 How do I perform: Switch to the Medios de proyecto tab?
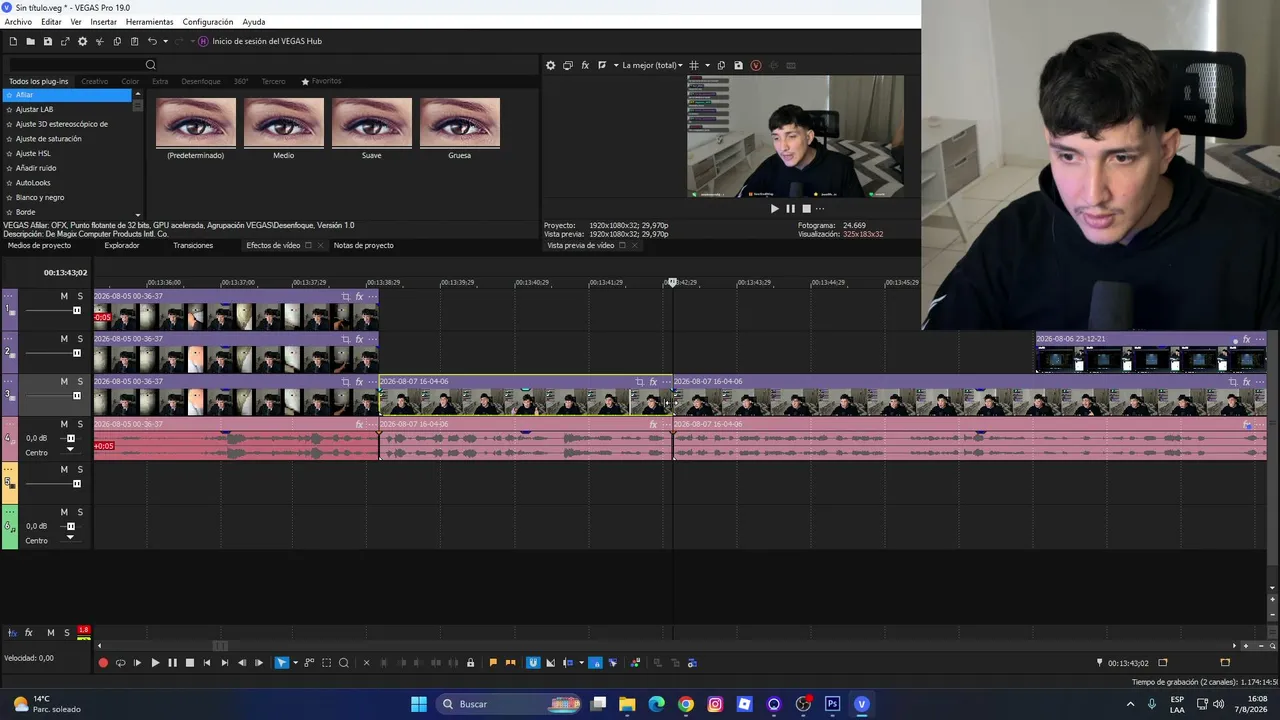pos(39,245)
